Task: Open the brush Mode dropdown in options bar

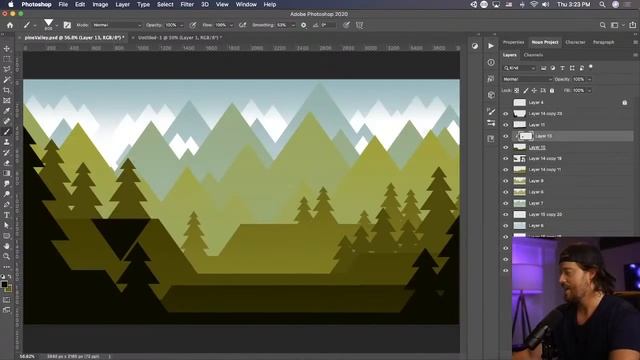Action: 117,25
